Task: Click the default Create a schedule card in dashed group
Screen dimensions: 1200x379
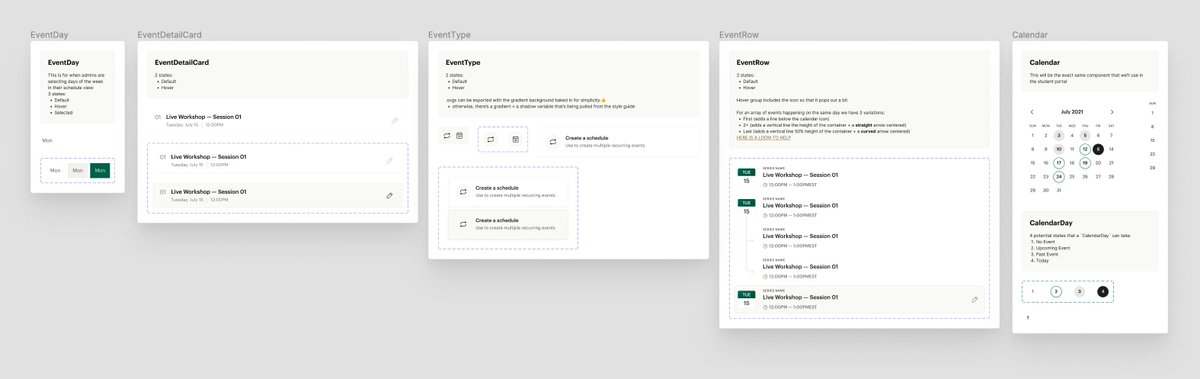Action: (x=508, y=192)
